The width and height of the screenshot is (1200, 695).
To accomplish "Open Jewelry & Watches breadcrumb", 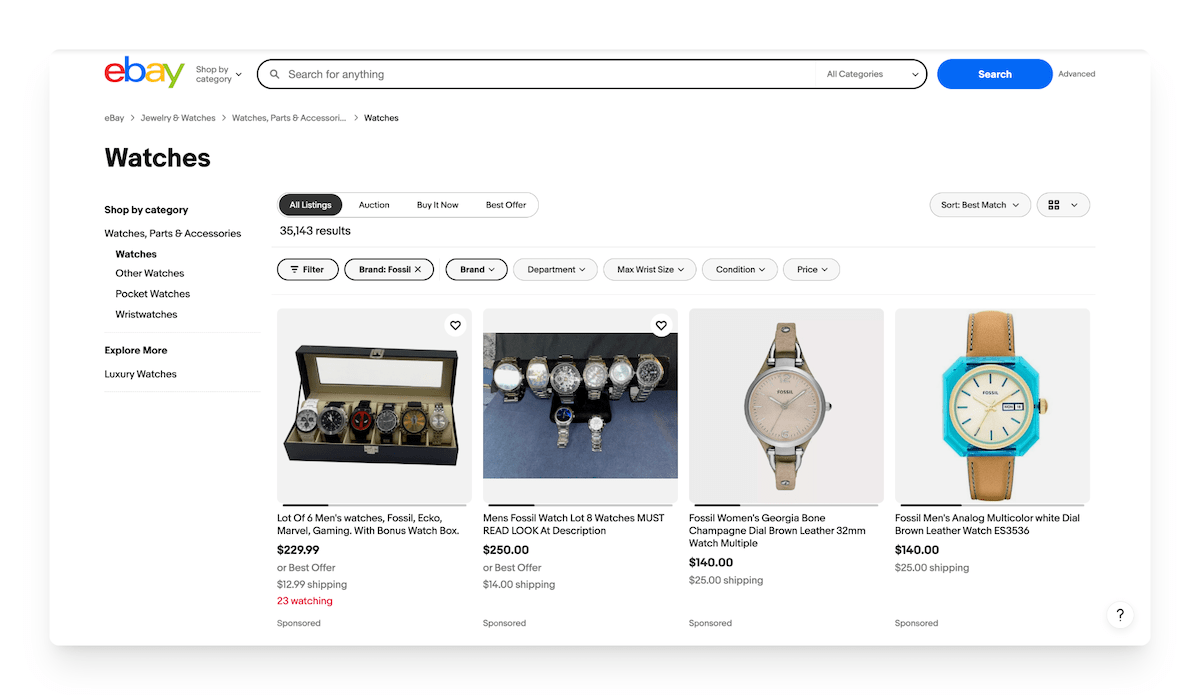I will (x=178, y=118).
